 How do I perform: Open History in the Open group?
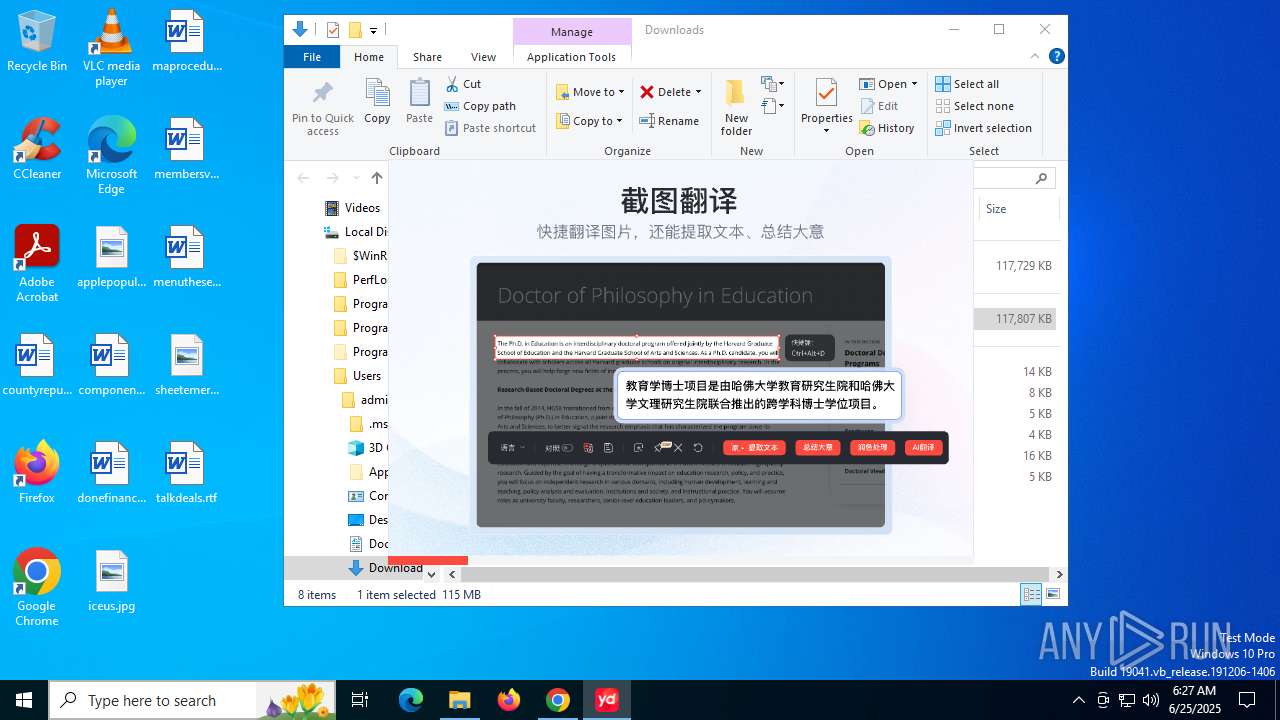click(x=887, y=128)
